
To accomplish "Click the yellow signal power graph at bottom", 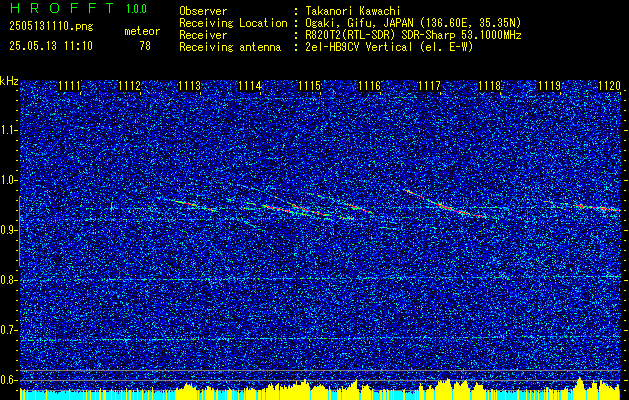I will point(320,390).
